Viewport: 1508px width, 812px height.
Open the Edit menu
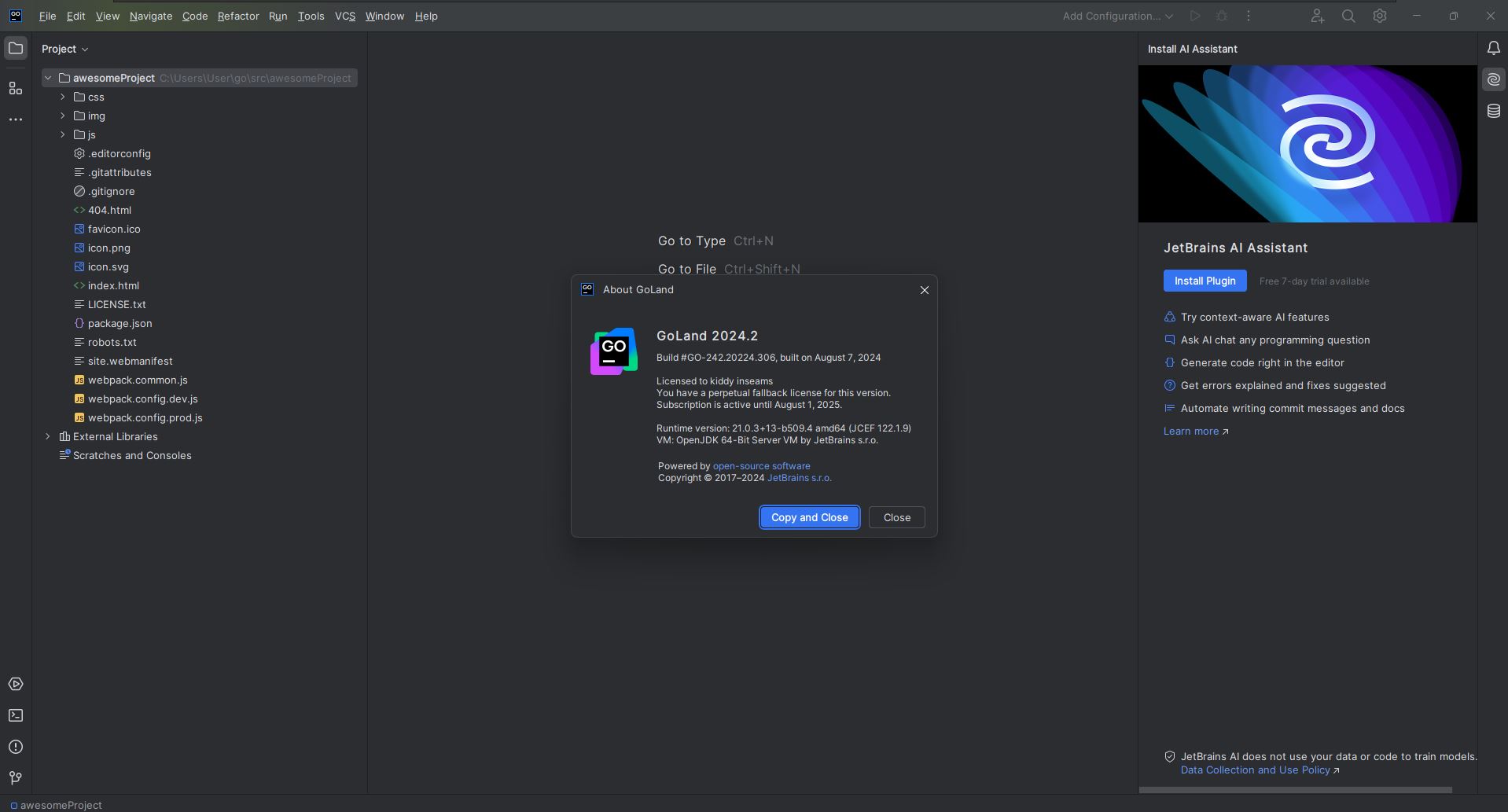(75, 16)
